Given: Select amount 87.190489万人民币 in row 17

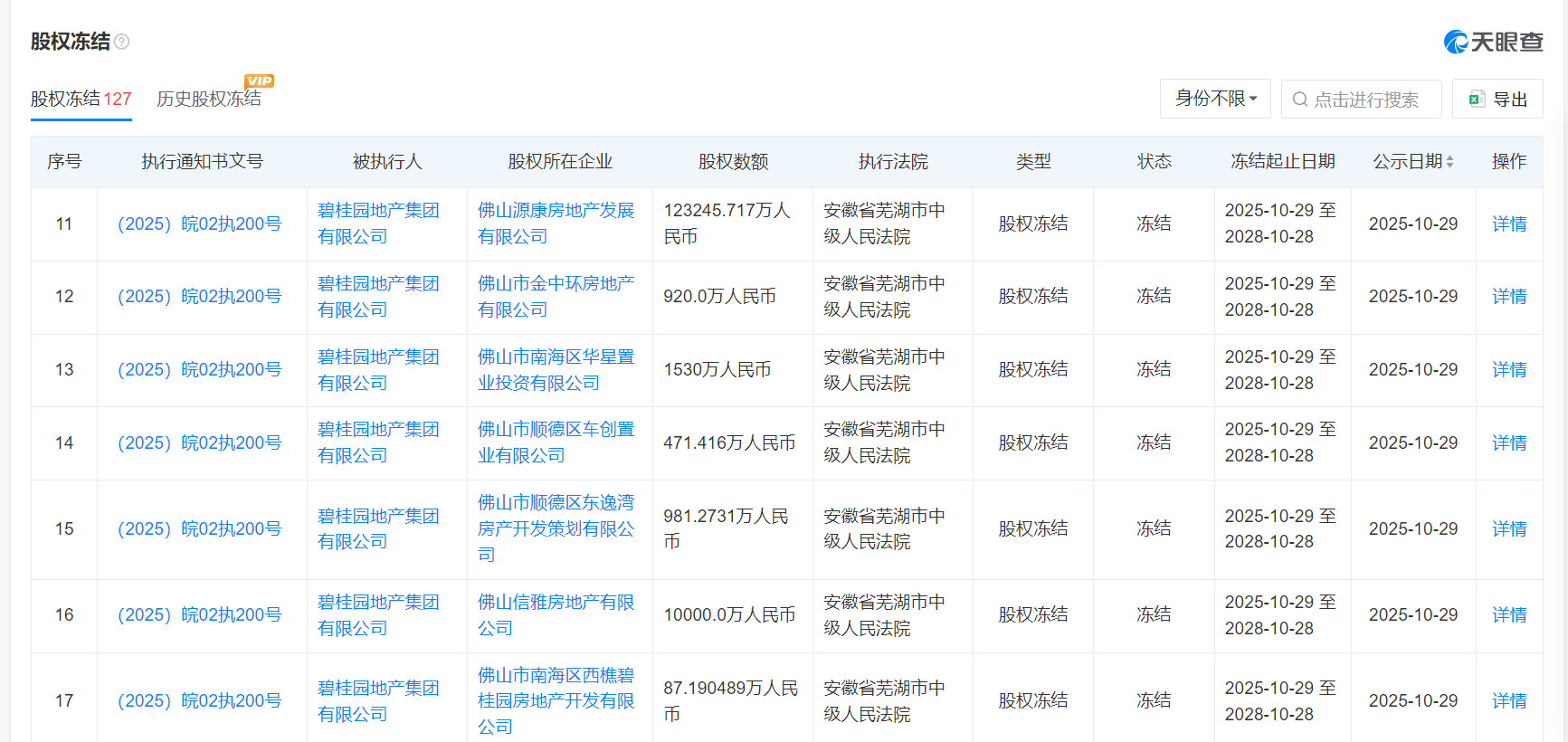Looking at the screenshot, I should coord(731,701).
